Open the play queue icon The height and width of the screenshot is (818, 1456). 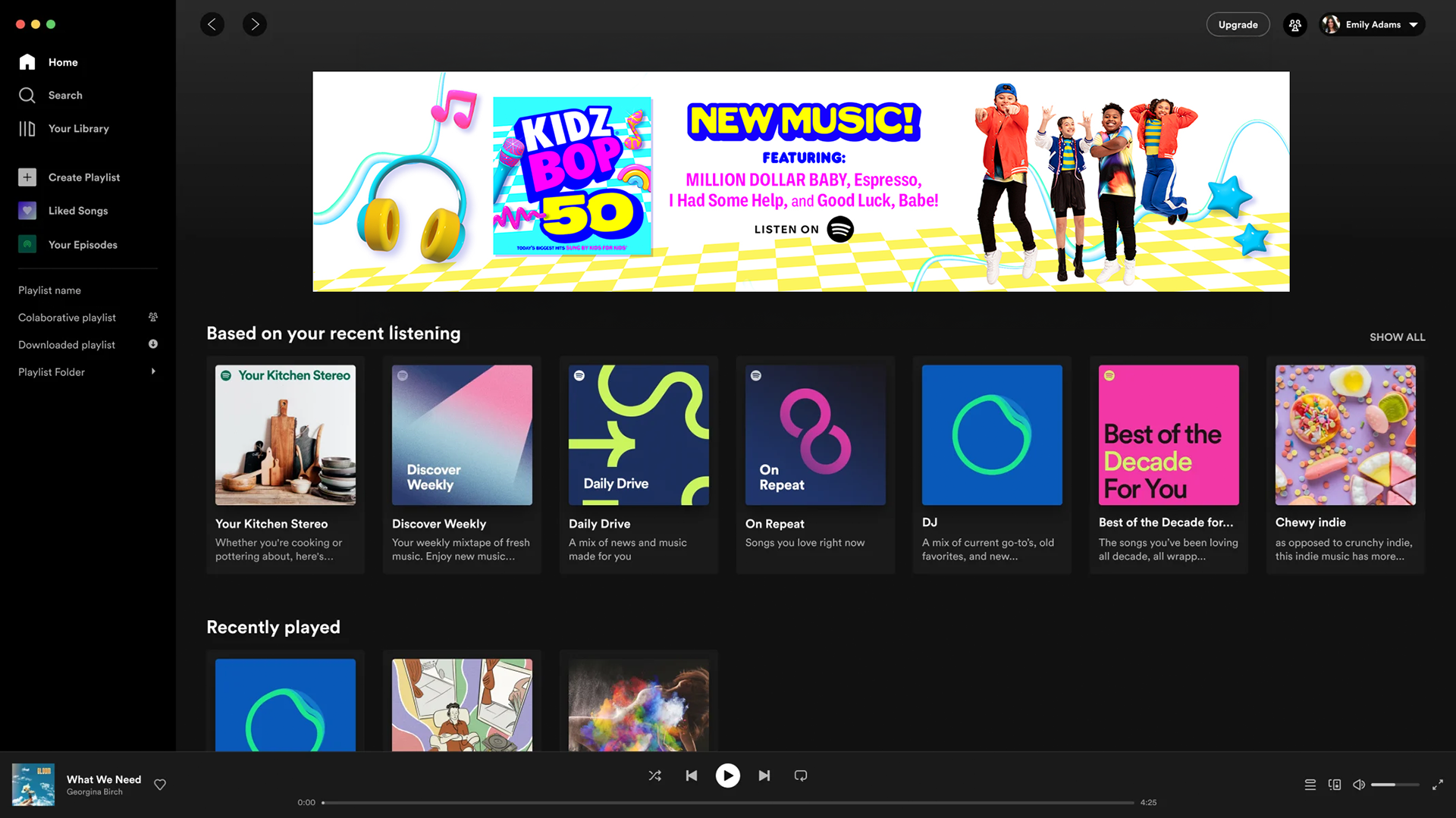point(1310,785)
